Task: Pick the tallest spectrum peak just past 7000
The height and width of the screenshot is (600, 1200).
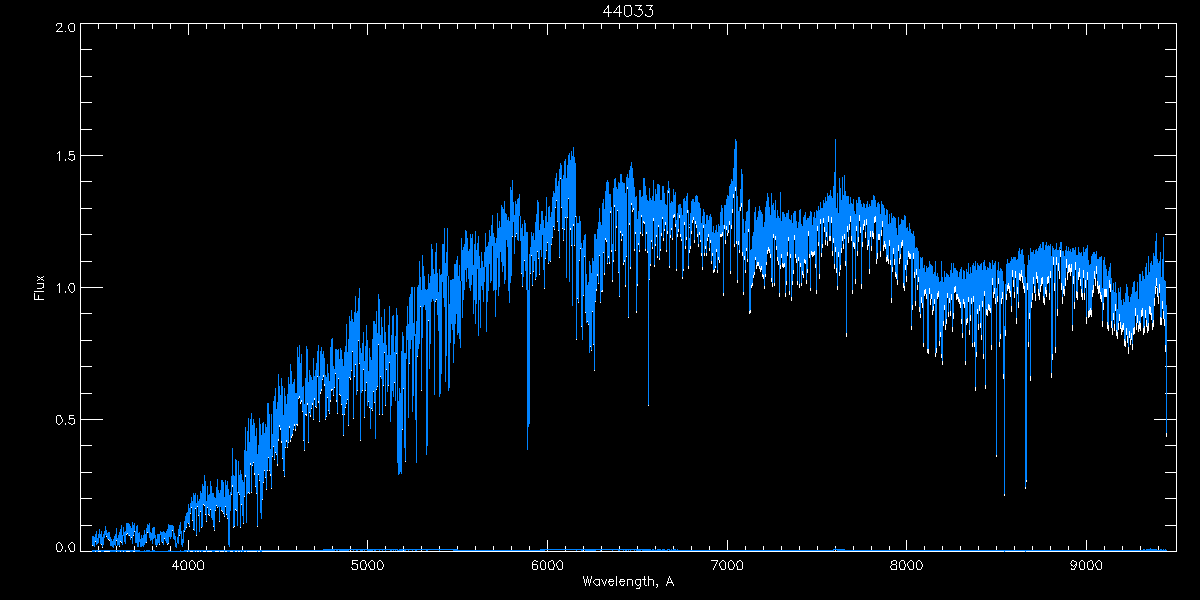Action: [736, 142]
